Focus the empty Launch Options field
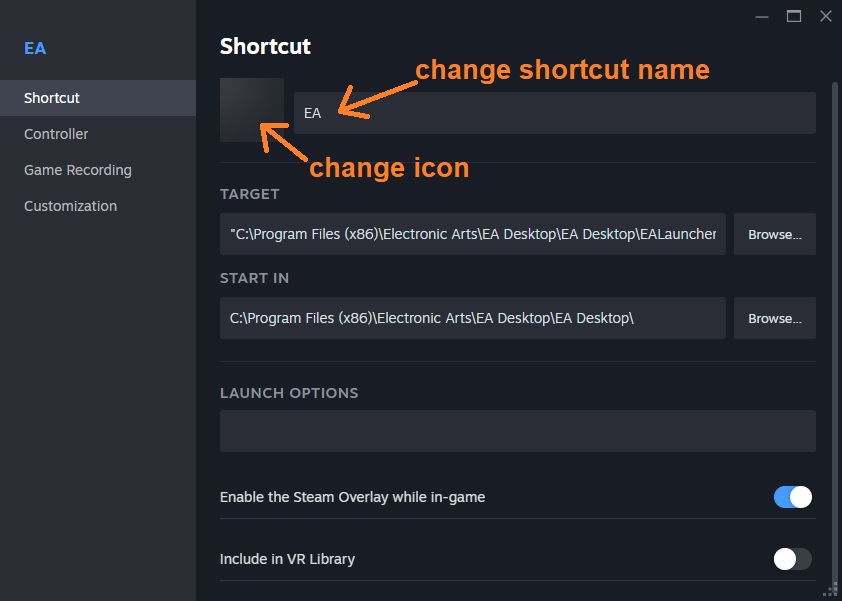Screen dimensions: 842x601 click(517, 431)
